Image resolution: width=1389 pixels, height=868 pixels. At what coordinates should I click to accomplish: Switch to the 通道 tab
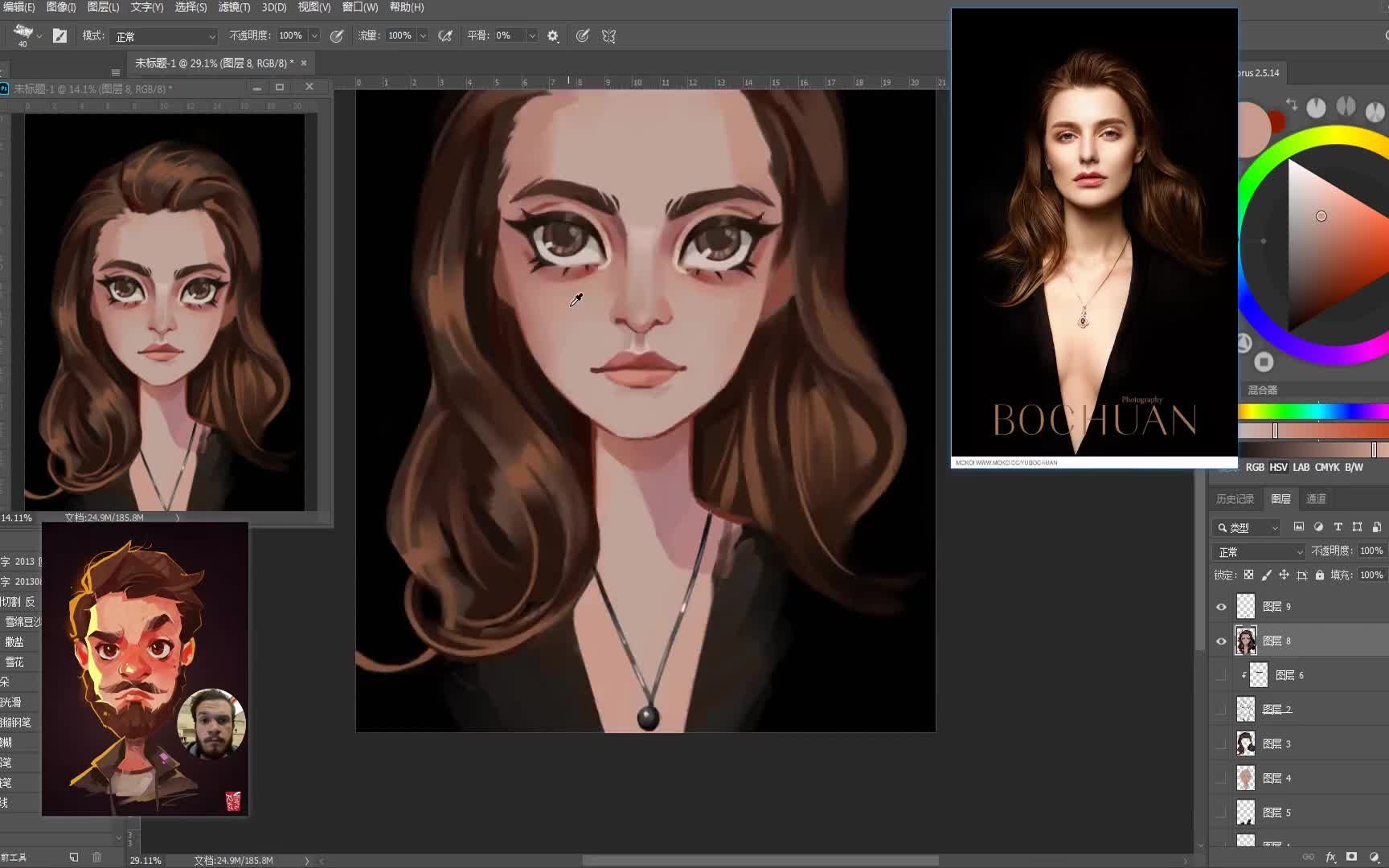pyautogui.click(x=1316, y=499)
